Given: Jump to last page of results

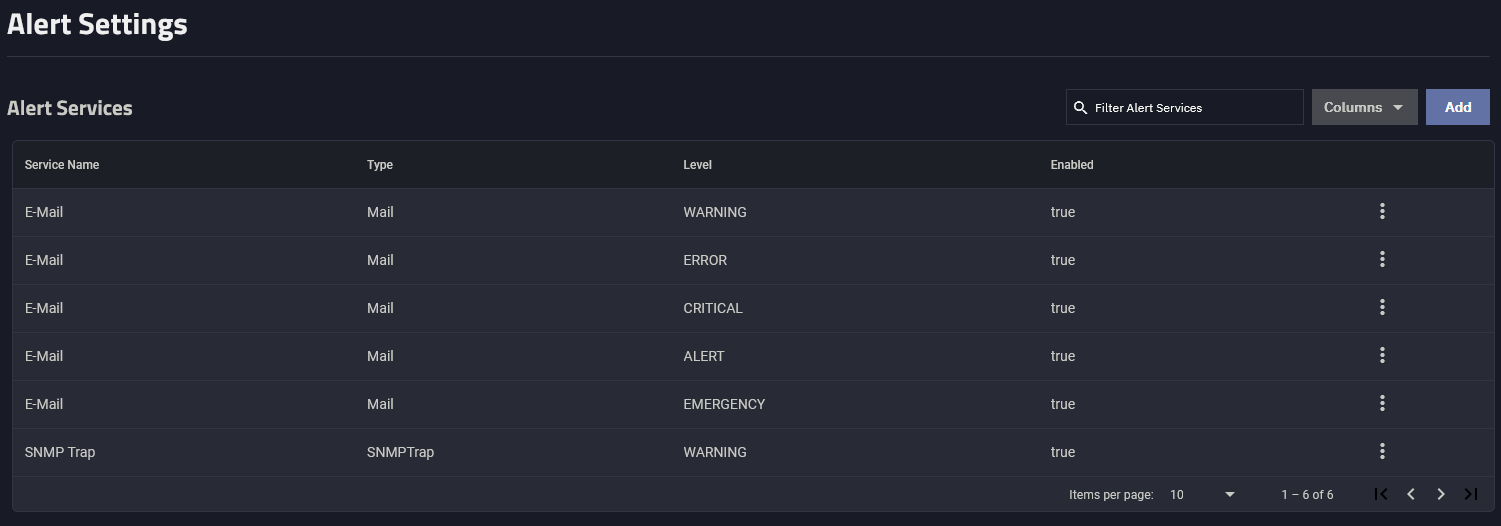Looking at the screenshot, I should (x=1471, y=494).
